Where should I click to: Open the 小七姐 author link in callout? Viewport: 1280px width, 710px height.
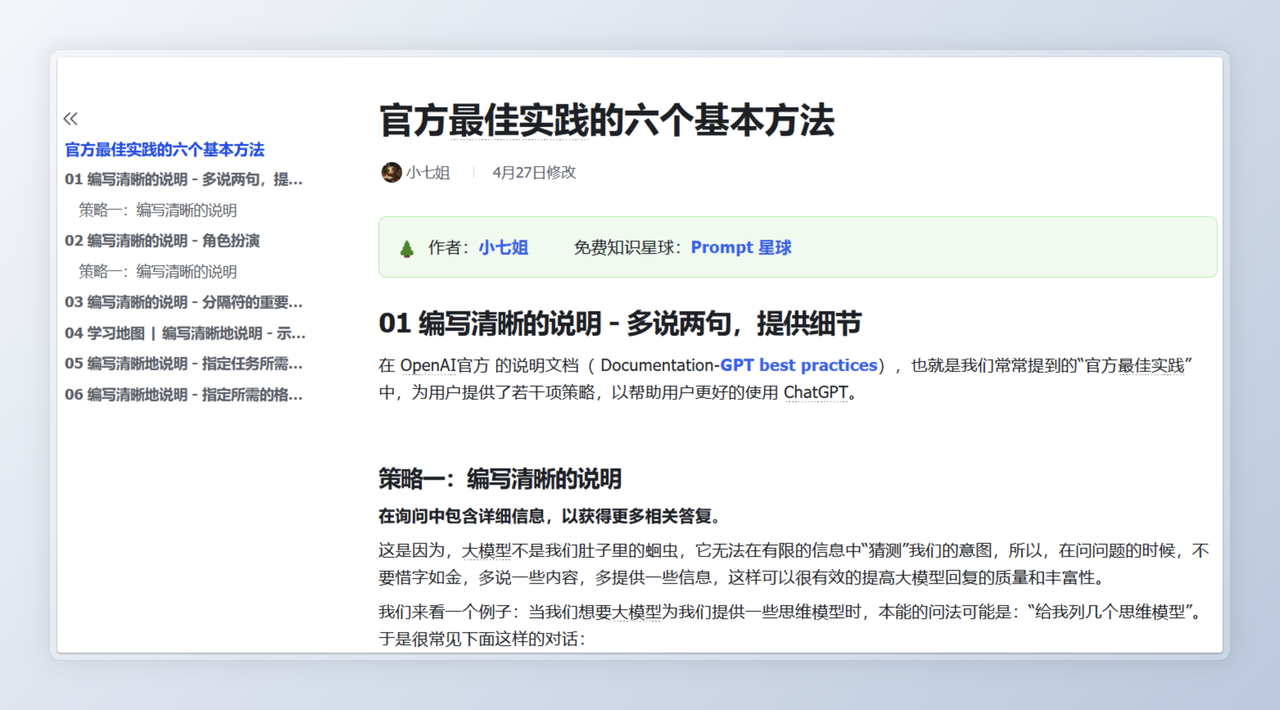point(503,248)
